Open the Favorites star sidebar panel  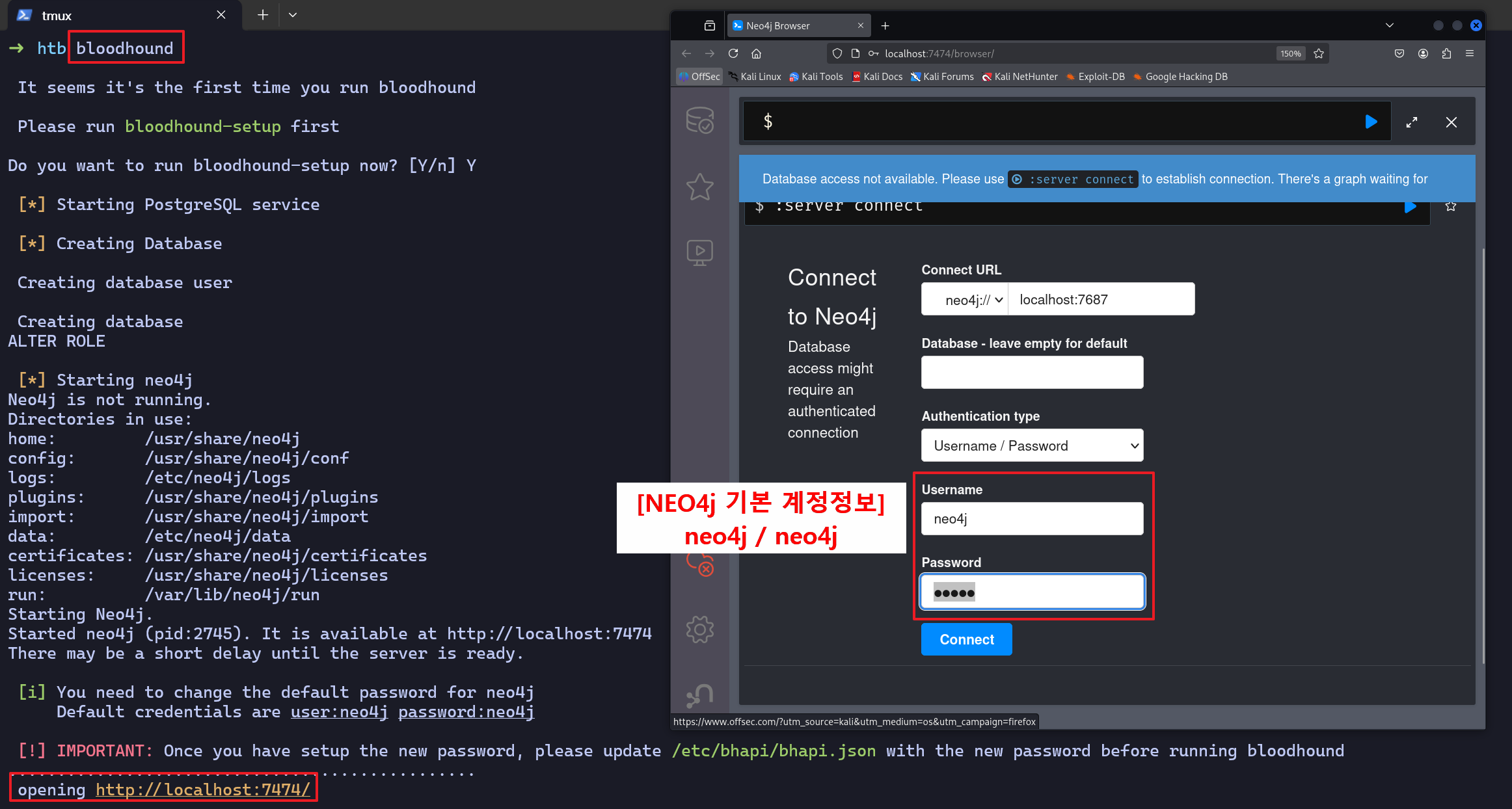pyautogui.click(x=699, y=187)
